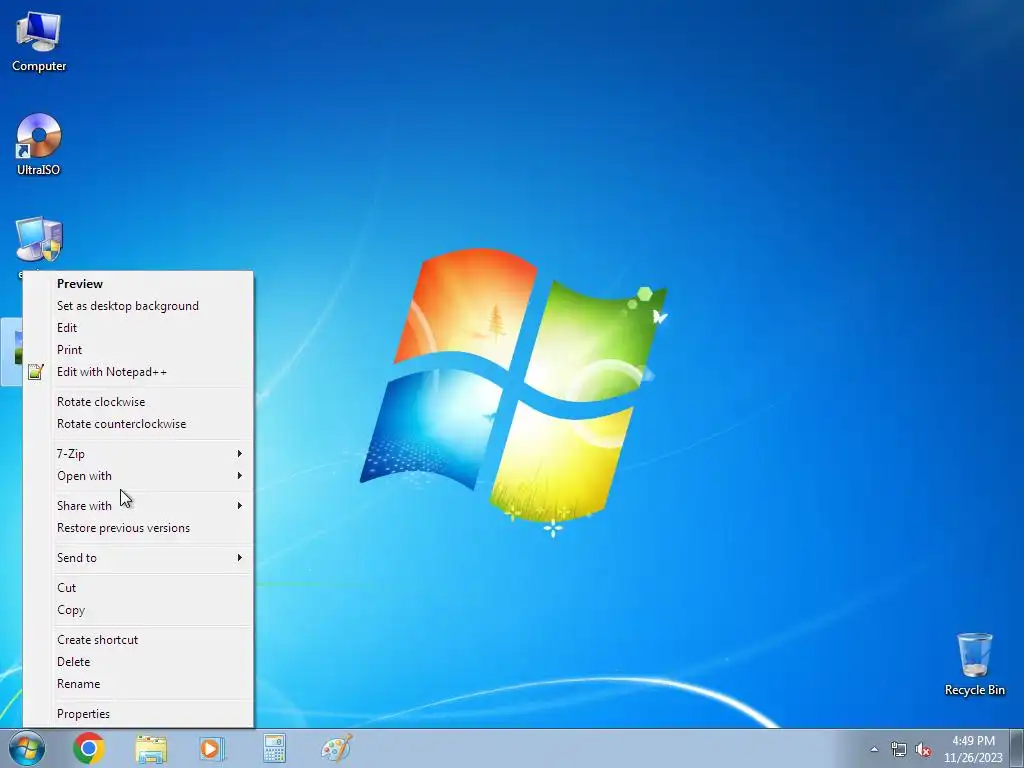This screenshot has height=768, width=1024.
Task: Select Print from the context menu
Action: point(138,350)
